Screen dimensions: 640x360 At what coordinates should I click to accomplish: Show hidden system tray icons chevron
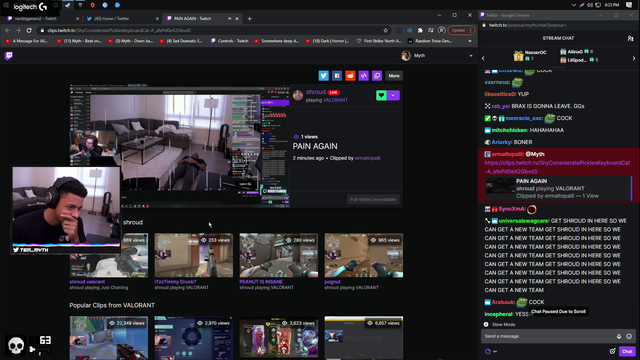tap(573, 5)
